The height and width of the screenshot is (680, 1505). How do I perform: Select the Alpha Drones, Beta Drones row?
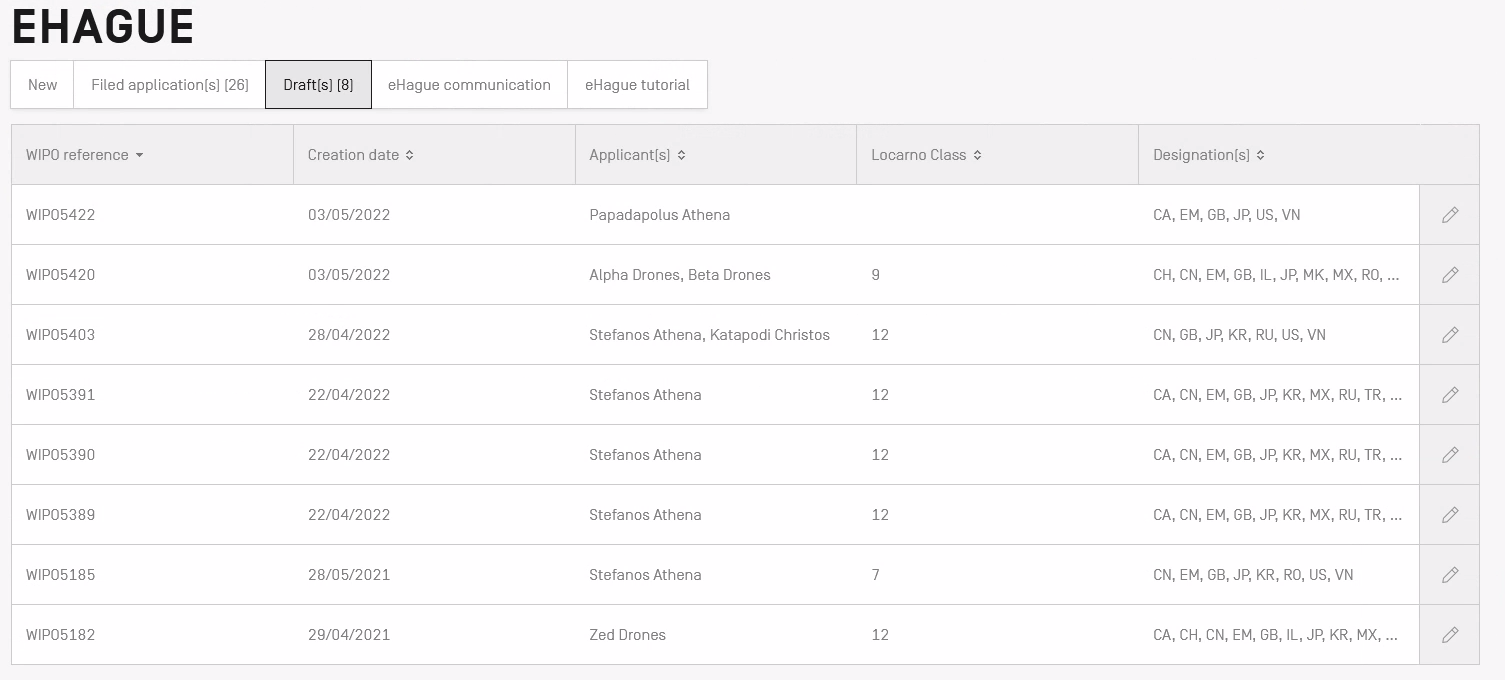tap(679, 275)
